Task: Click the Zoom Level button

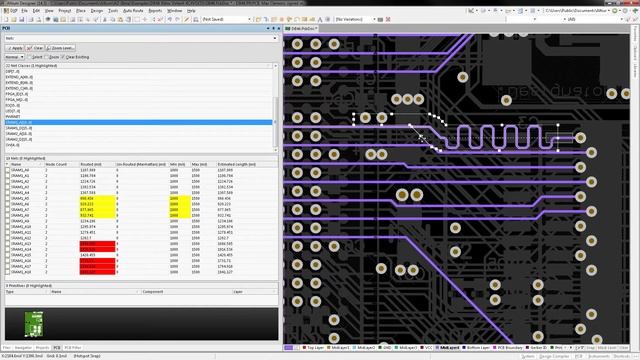Action: pyautogui.click(x=60, y=48)
